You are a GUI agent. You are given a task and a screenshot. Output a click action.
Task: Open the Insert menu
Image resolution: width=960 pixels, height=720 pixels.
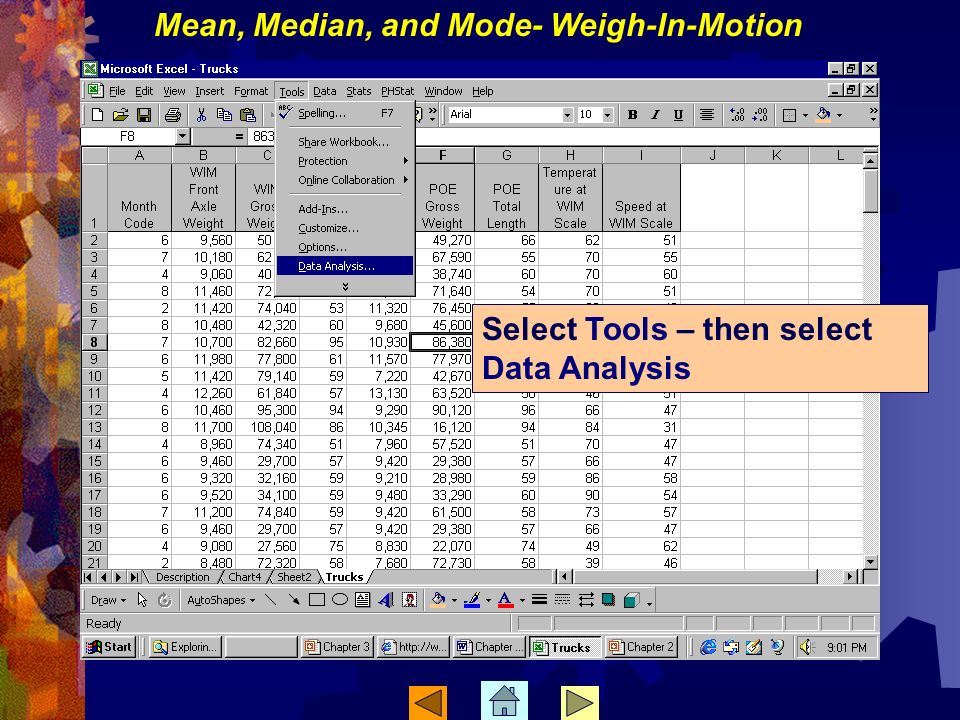pyautogui.click(x=209, y=91)
